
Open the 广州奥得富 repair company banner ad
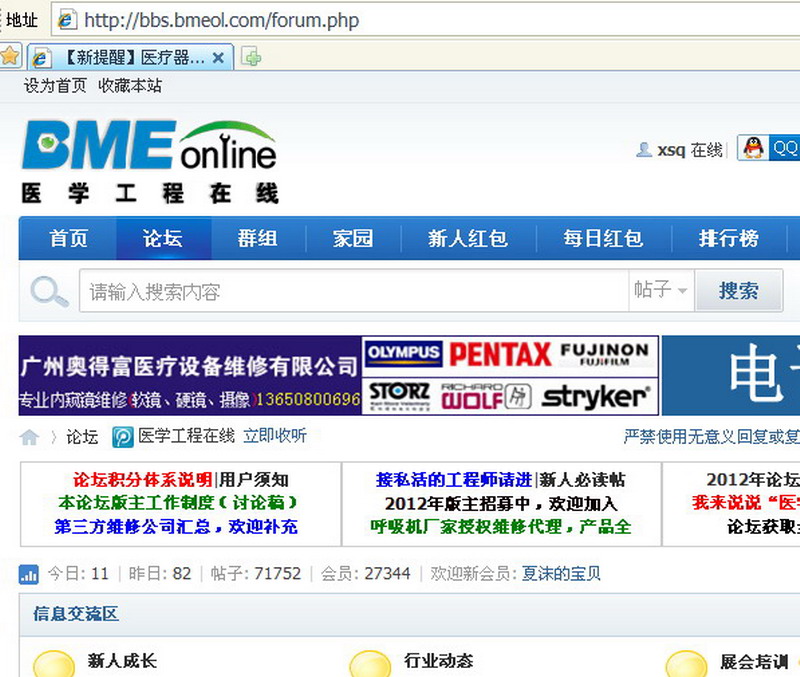pos(190,376)
